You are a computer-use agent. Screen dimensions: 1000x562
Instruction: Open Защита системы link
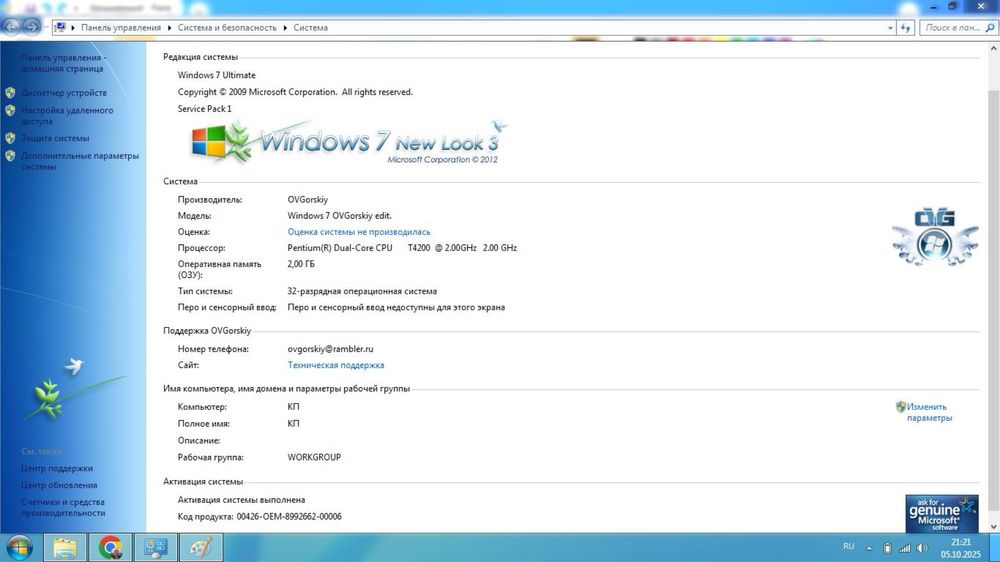point(55,138)
